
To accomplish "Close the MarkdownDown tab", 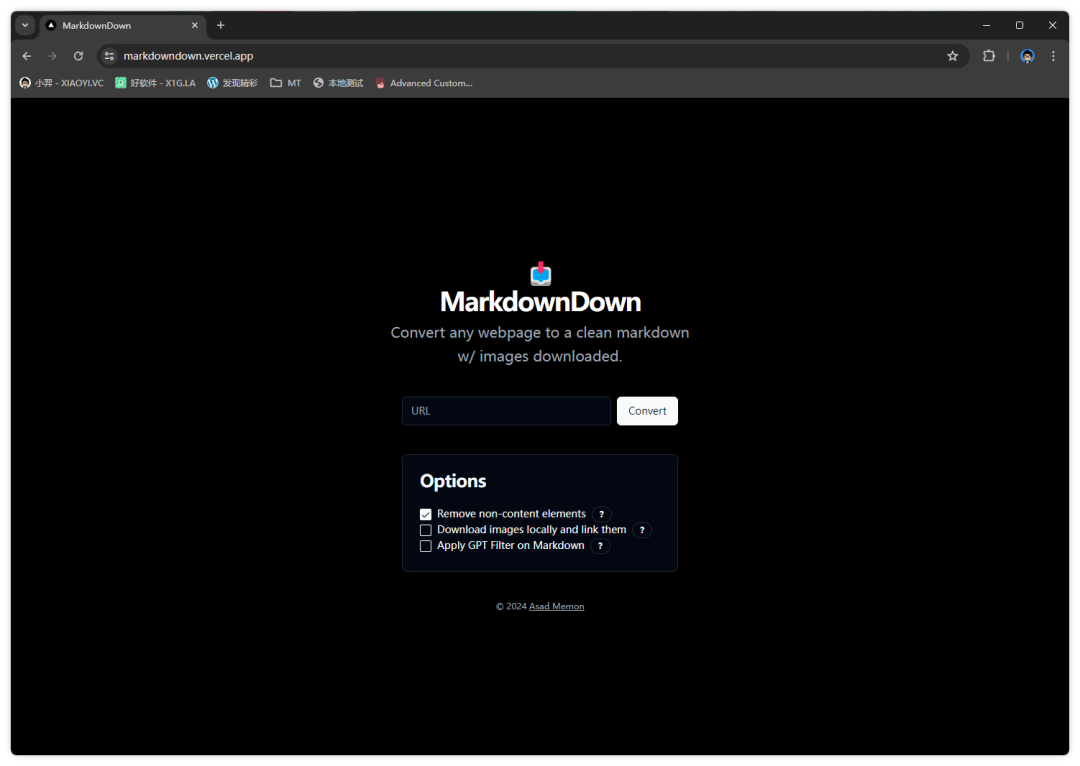I will 195,25.
